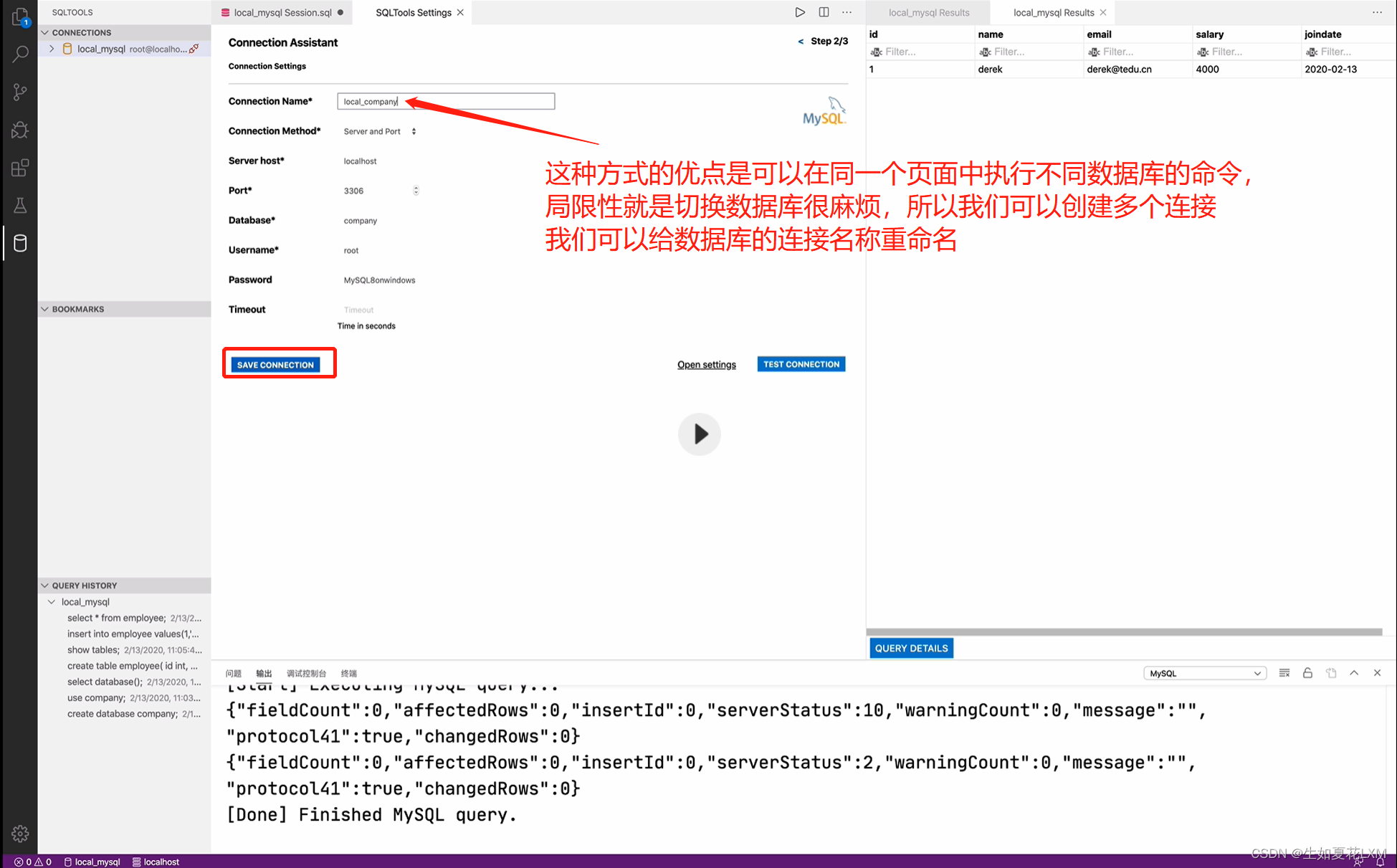Image resolution: width=1397 pixels, height=868 pixels.
Task: Open More Actions menu in the editor group
Action: tap(847, 12)
